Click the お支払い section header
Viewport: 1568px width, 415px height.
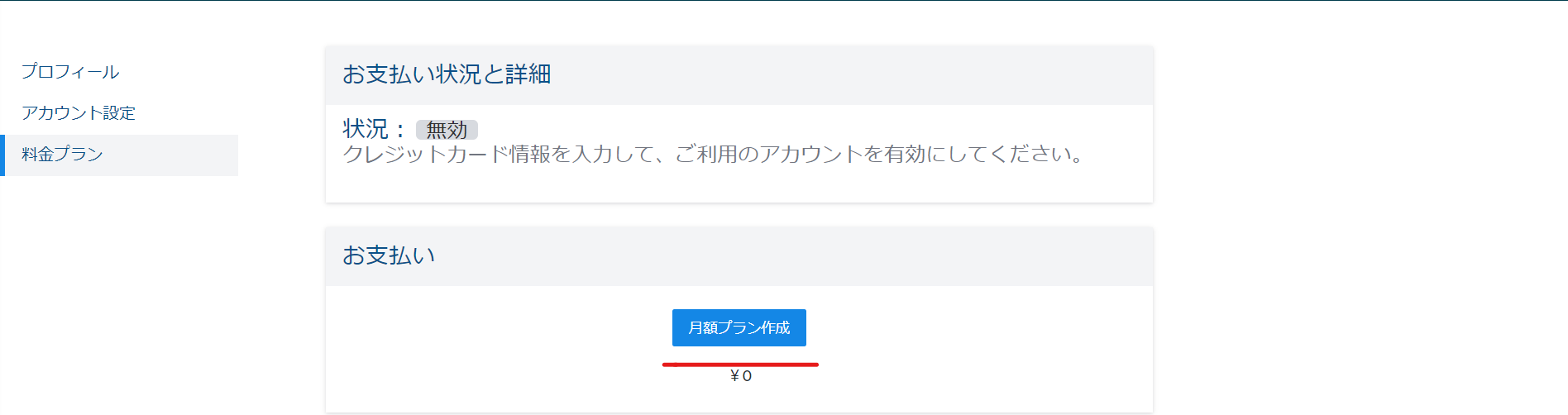pos(739,256)
